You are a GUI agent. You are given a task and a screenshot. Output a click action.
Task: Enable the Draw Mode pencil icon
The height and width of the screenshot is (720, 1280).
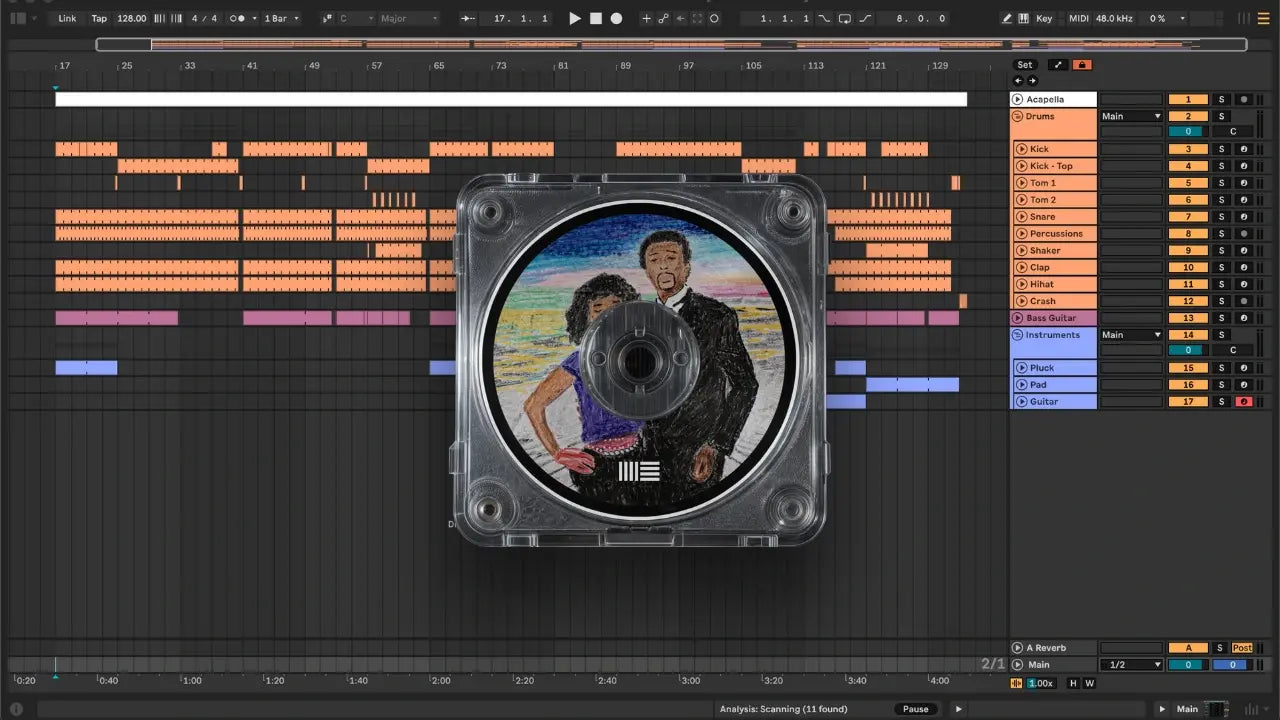coord(1007,18)
